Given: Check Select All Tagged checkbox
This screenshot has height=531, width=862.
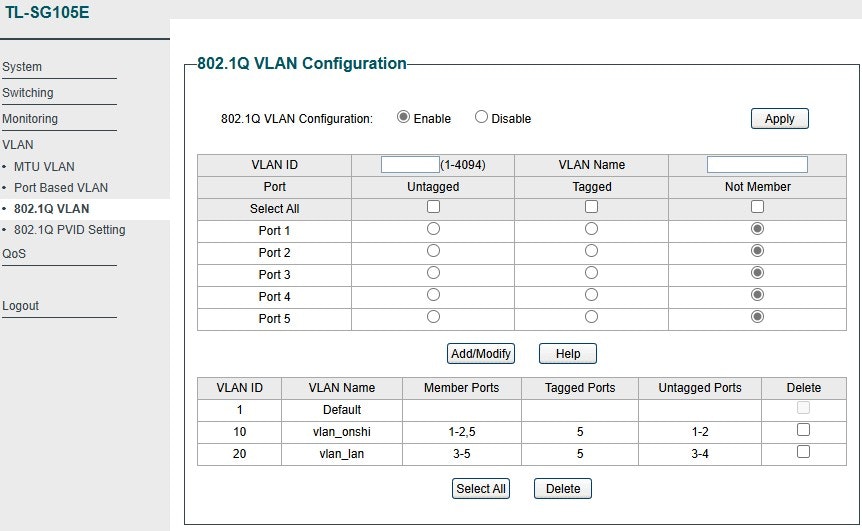Looking at the screenshot, I should coord(592,207).
